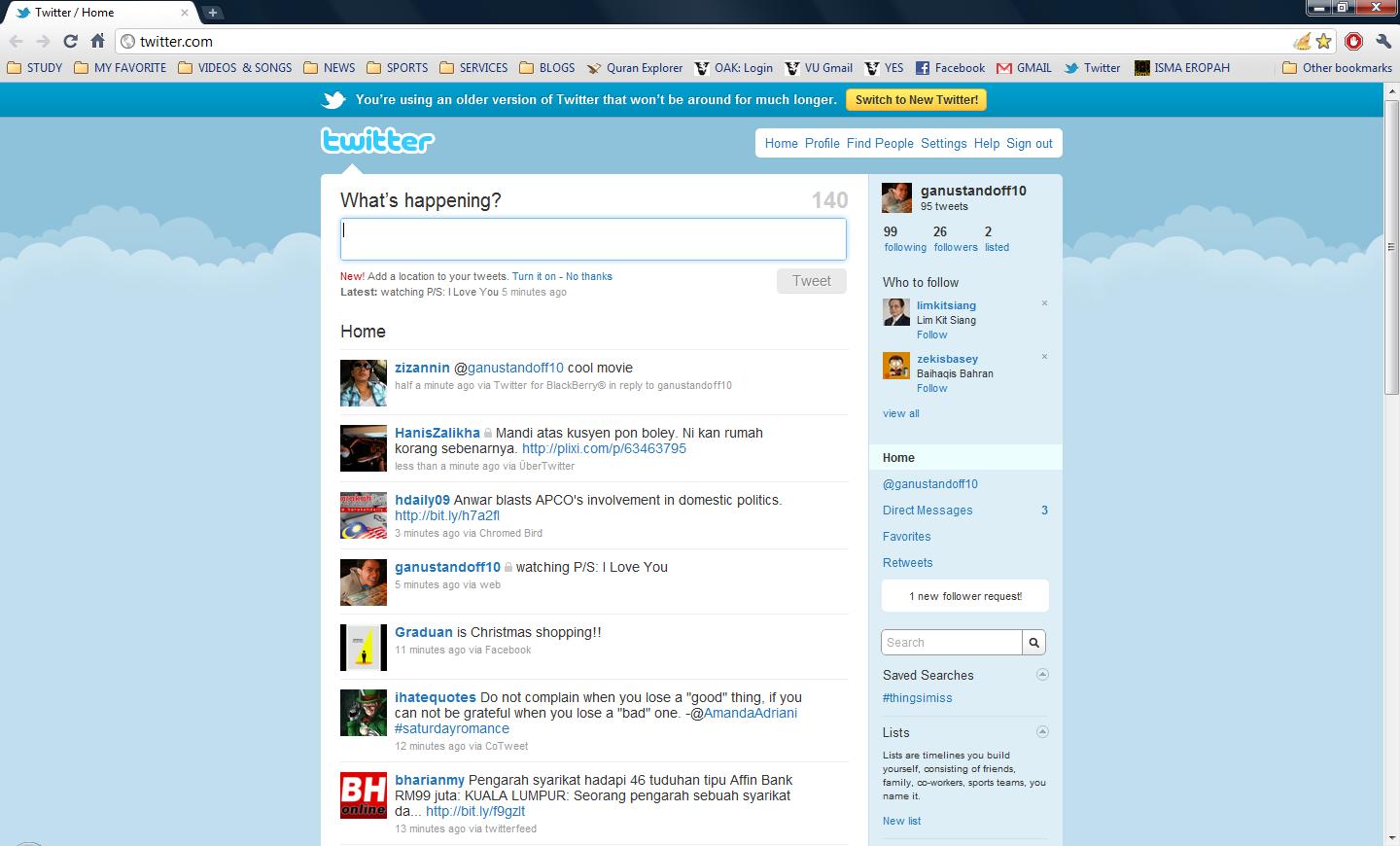Open a new browser tab

click(x=213, y=13)
